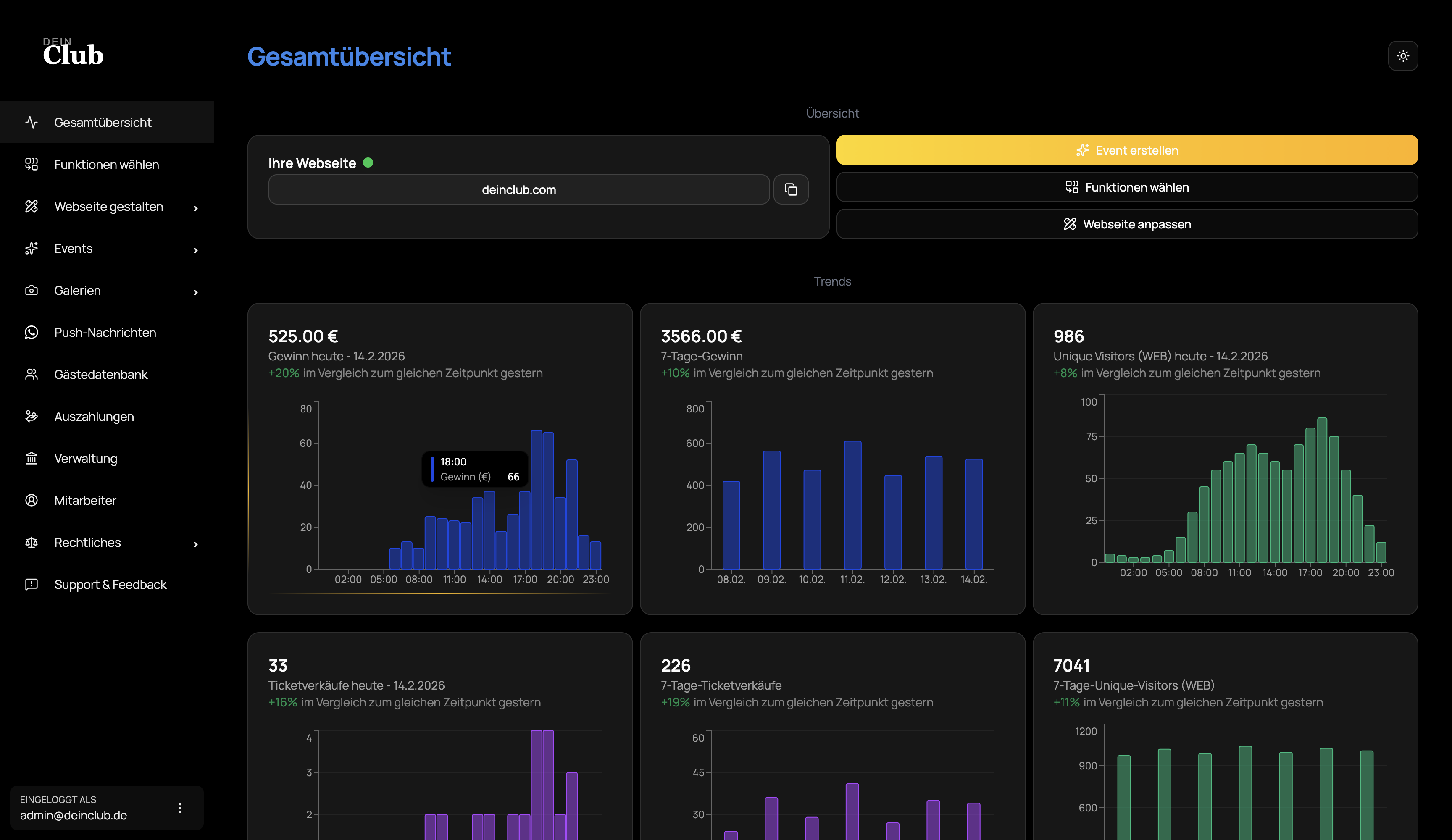1452x840 pixels.
Task: Click the 226 7-Tage-Ticketverkäufe value
Action: pyautogui.click(x=675, y=665)
